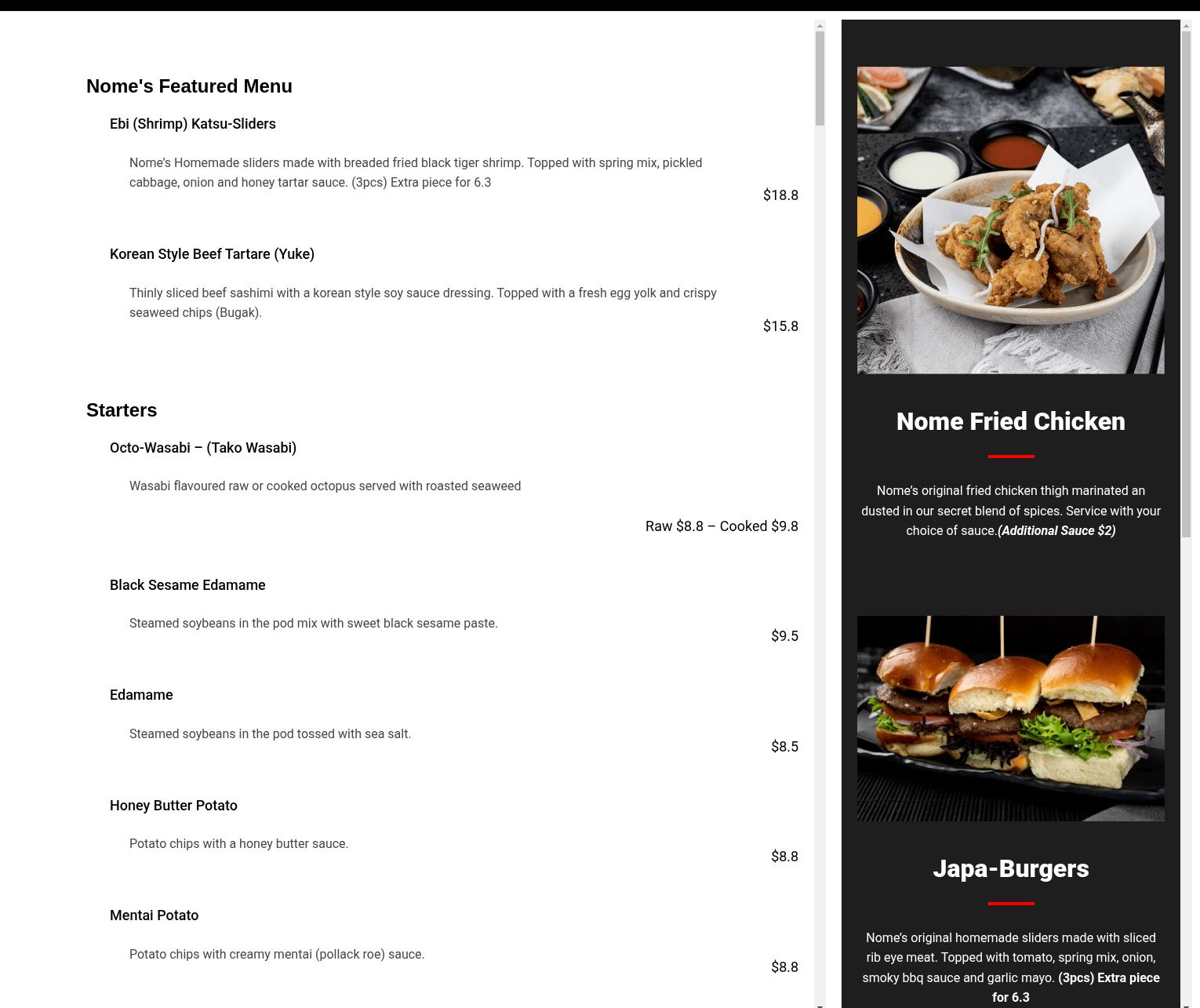
Task: Click the Mentai Potato item title
Action: coord(154,915)
